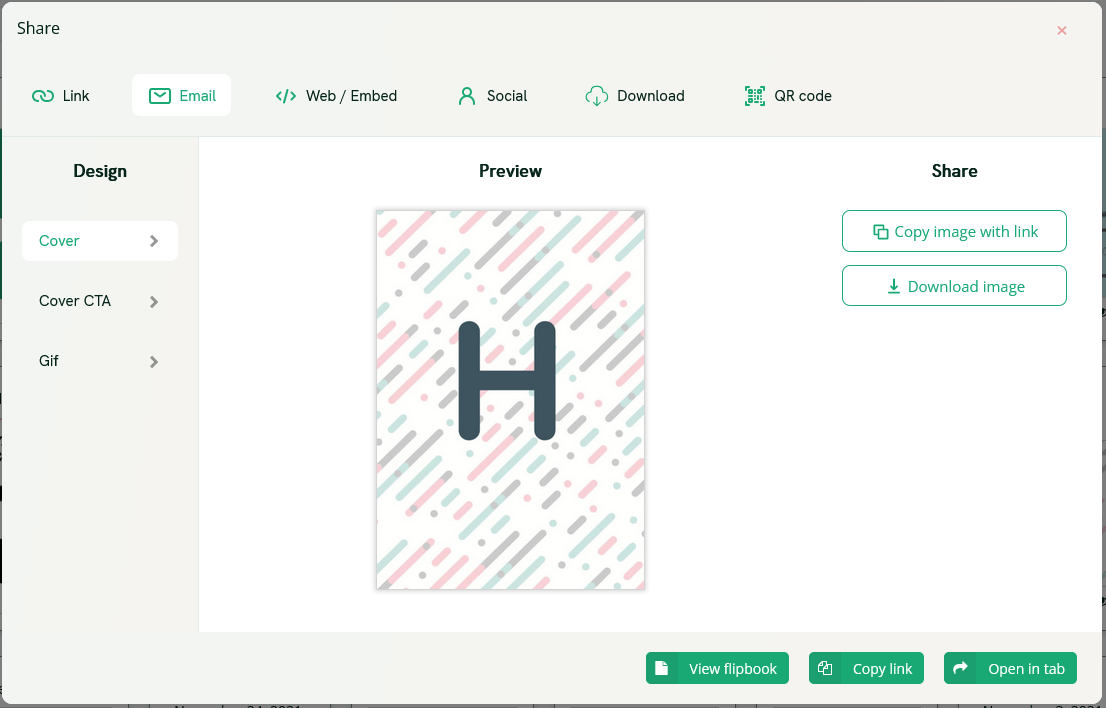Click the chain link icon in the tabs
Screen dimensions: 1106x708
tap(42, 96)
